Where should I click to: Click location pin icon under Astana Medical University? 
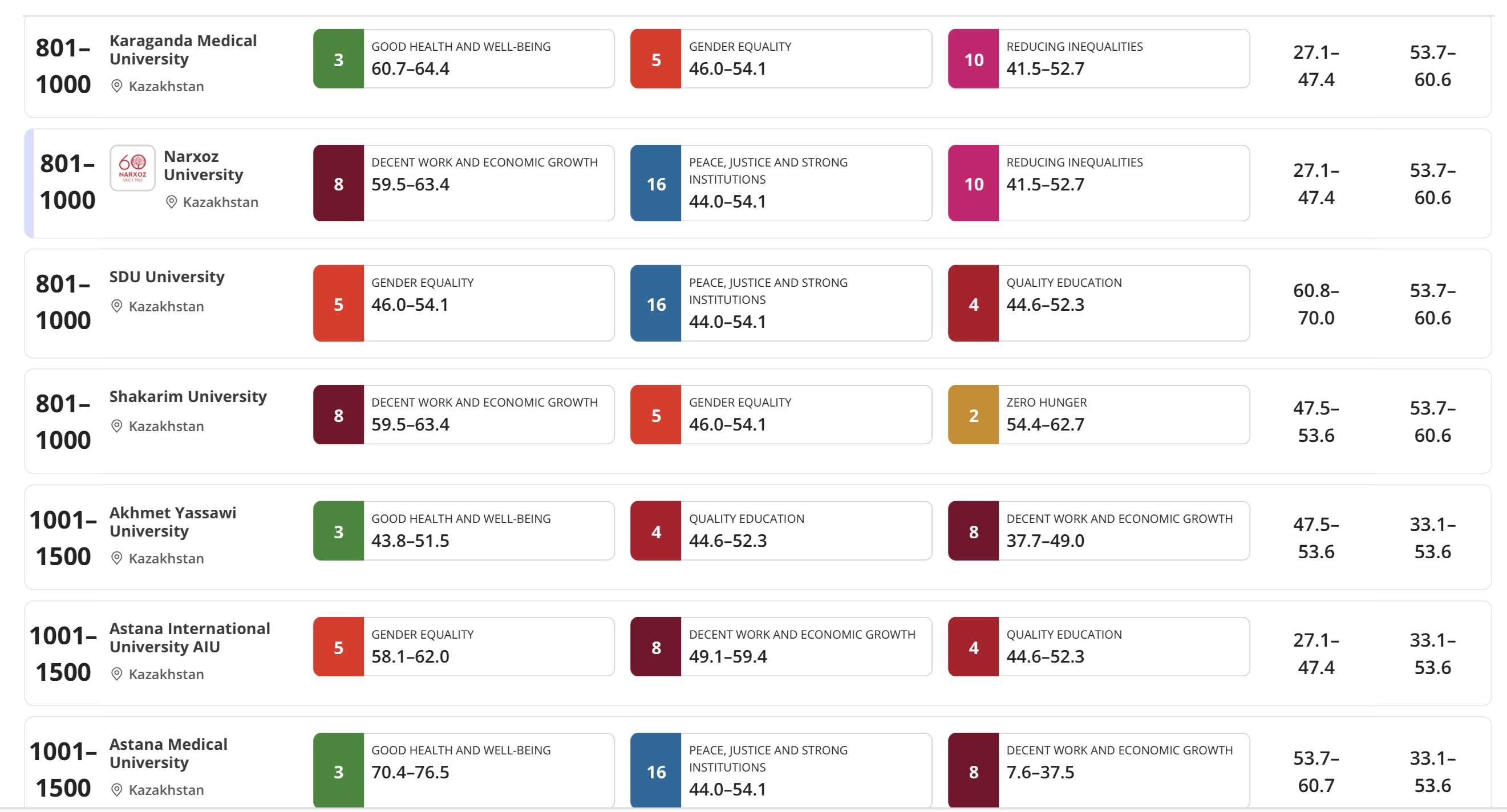pyautogui.click(x=116, y=790)
